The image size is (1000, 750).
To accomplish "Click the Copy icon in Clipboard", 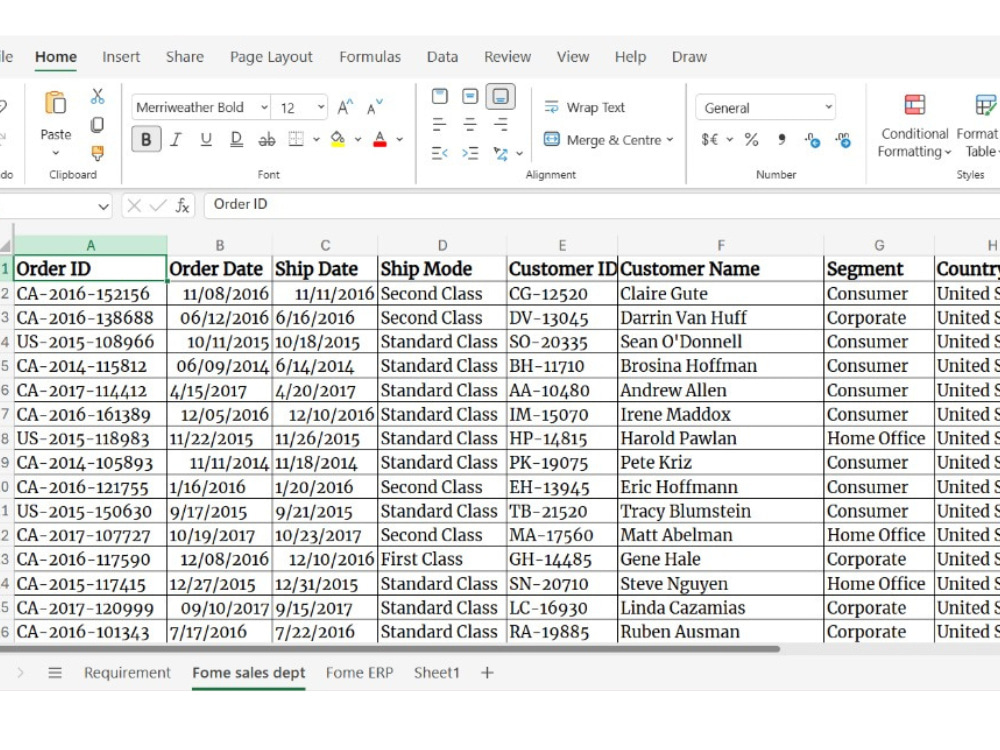I will tap(98, 125).
